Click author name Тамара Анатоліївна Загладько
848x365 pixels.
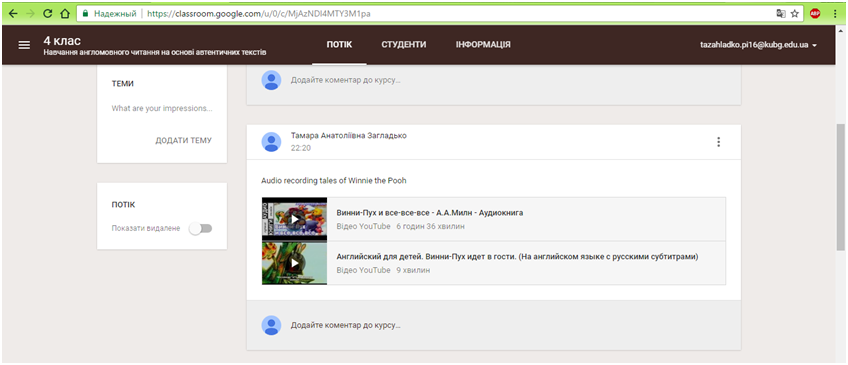tap(349, 136)
